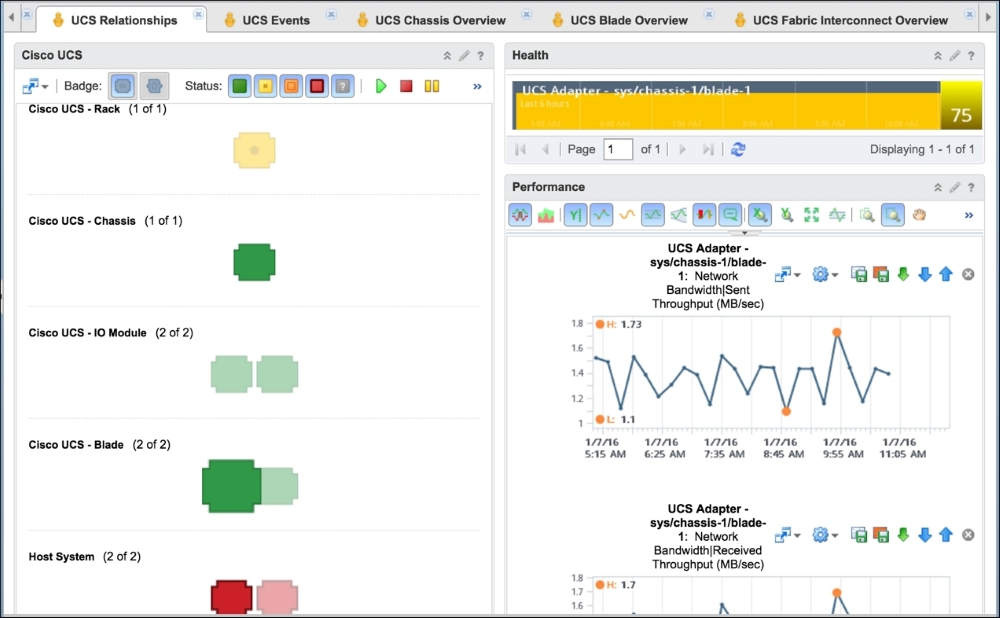
Task: Click the yellow UCS Adapter health bar
Action: point(726,106)
